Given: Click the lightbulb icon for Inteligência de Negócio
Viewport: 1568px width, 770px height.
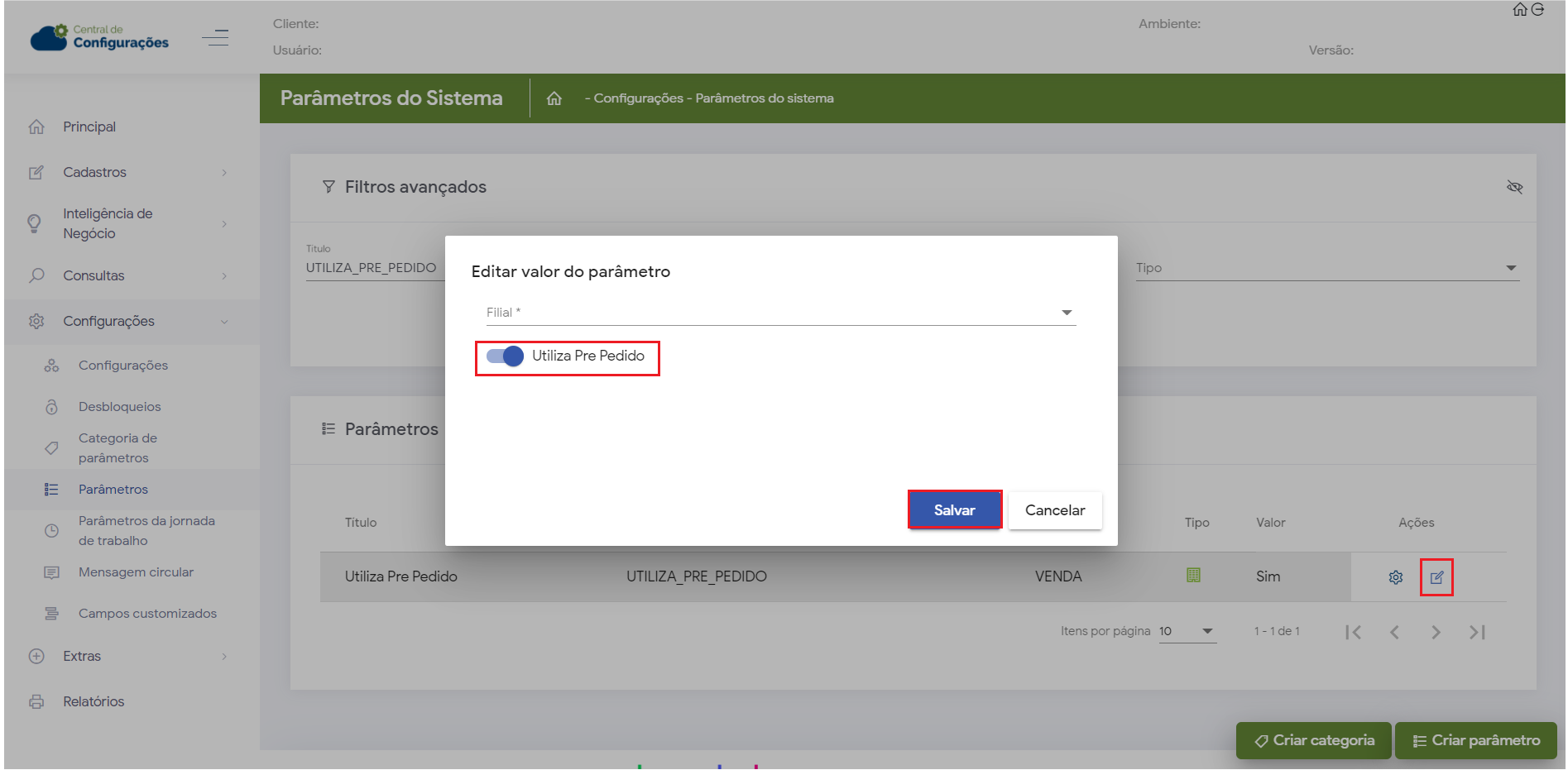Looking at the screenshot, I should coord(35,223).
